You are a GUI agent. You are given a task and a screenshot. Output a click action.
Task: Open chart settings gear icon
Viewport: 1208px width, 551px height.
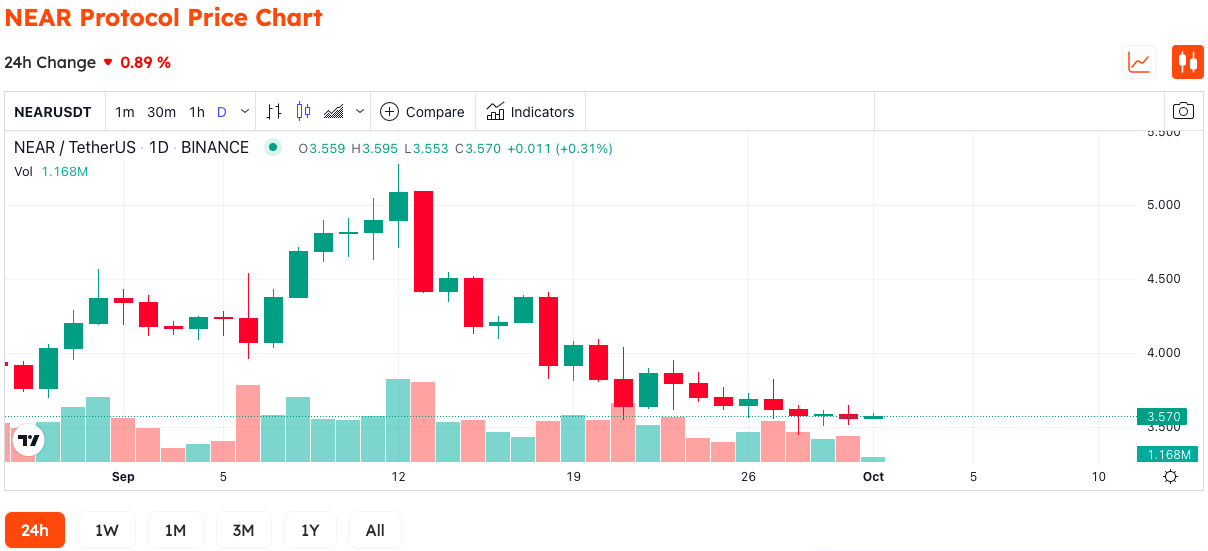pos(1170,477)
